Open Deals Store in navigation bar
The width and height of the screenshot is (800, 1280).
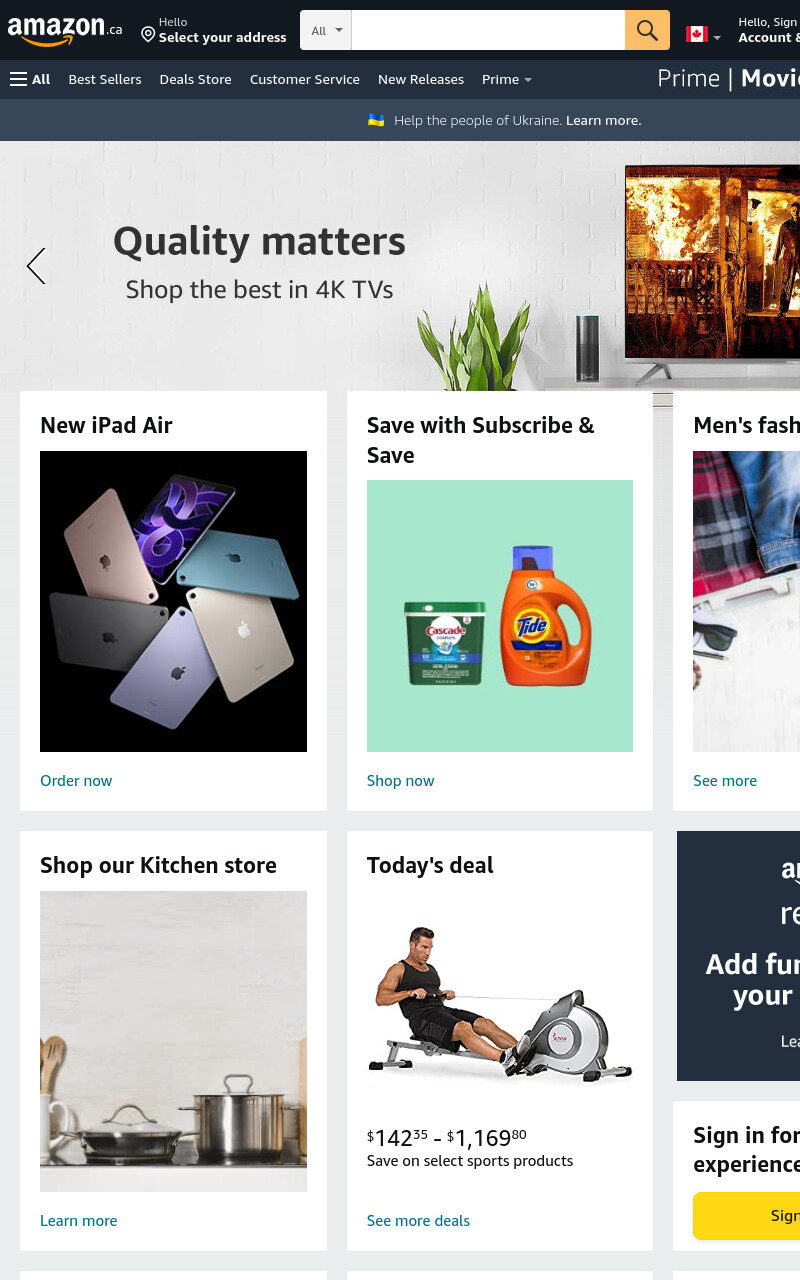[195, 79]
